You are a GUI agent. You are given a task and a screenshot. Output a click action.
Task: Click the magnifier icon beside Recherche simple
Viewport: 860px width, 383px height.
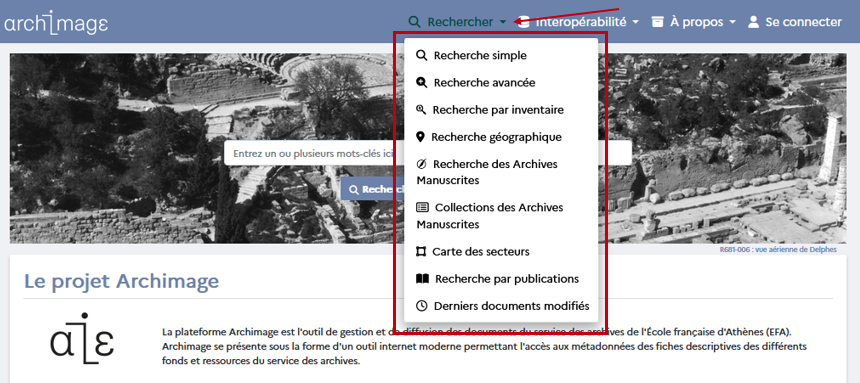point(422,55)
